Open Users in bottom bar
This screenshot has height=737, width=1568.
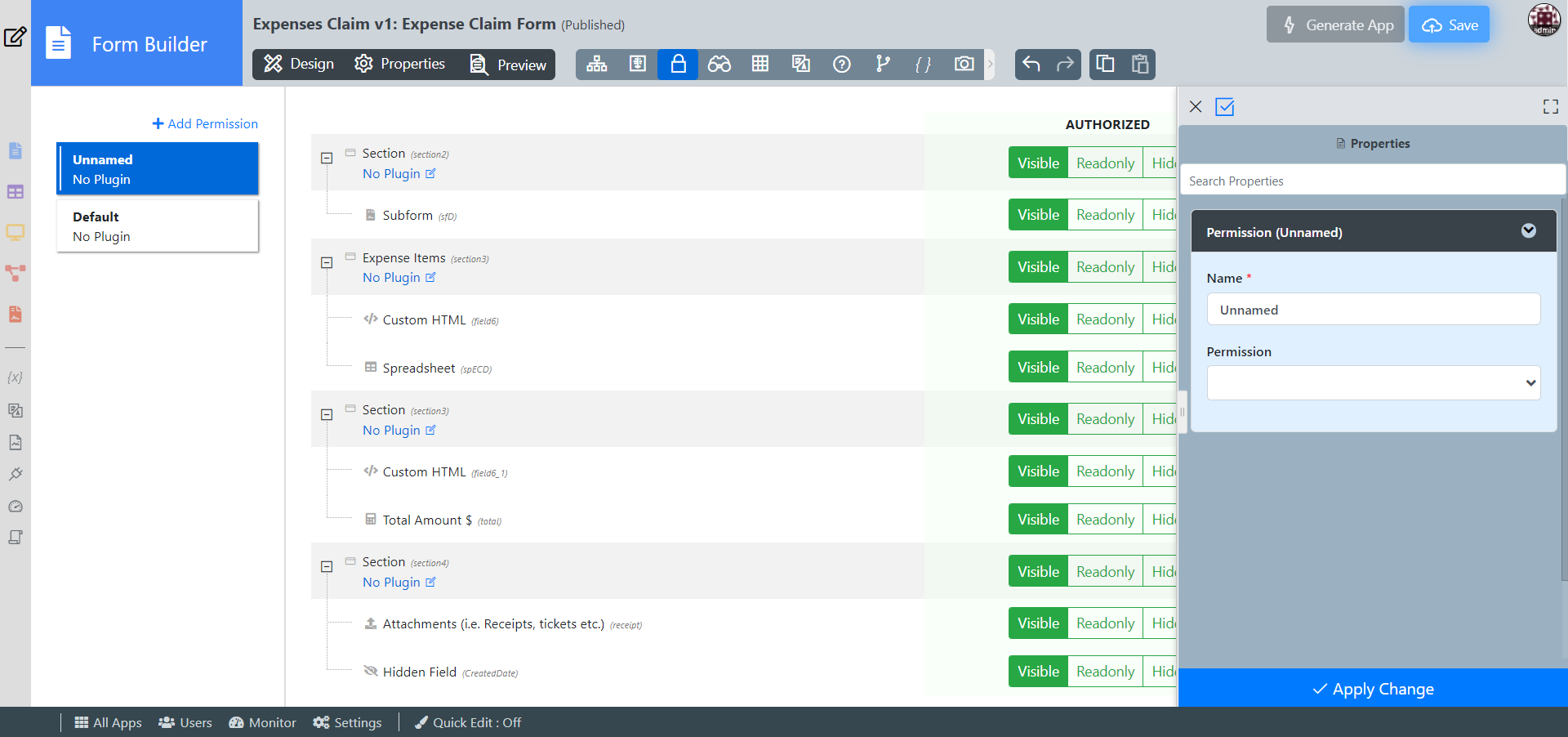pos(185,723)
